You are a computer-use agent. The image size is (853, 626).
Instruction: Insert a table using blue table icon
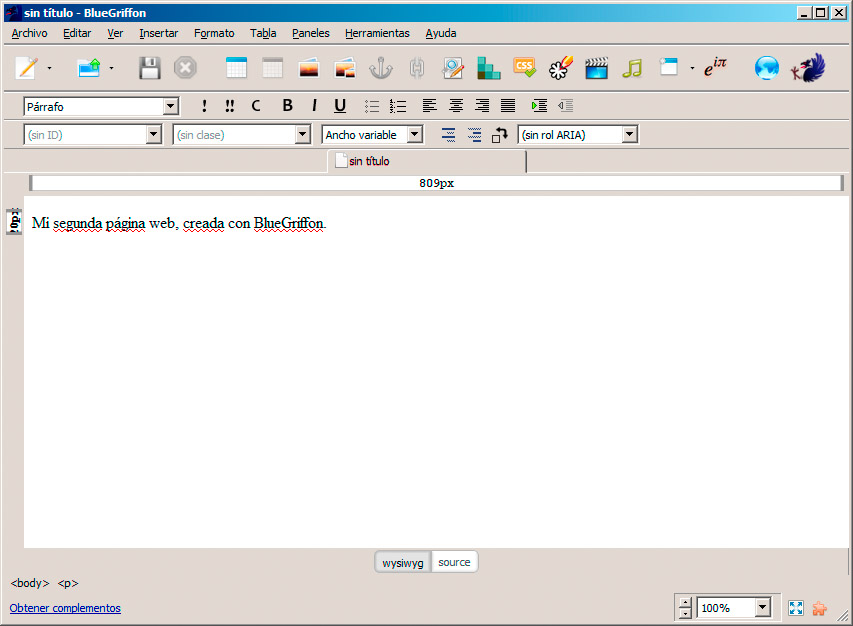click(237, 68)
